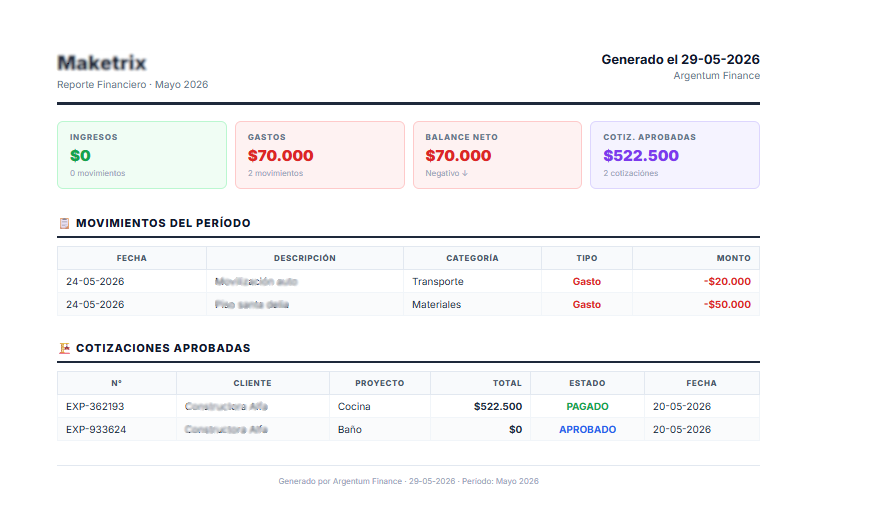Open the Cotiz. Aprobadas card
Image resolution: width=877 pixels, height=512 pixels.
[675, 155]
